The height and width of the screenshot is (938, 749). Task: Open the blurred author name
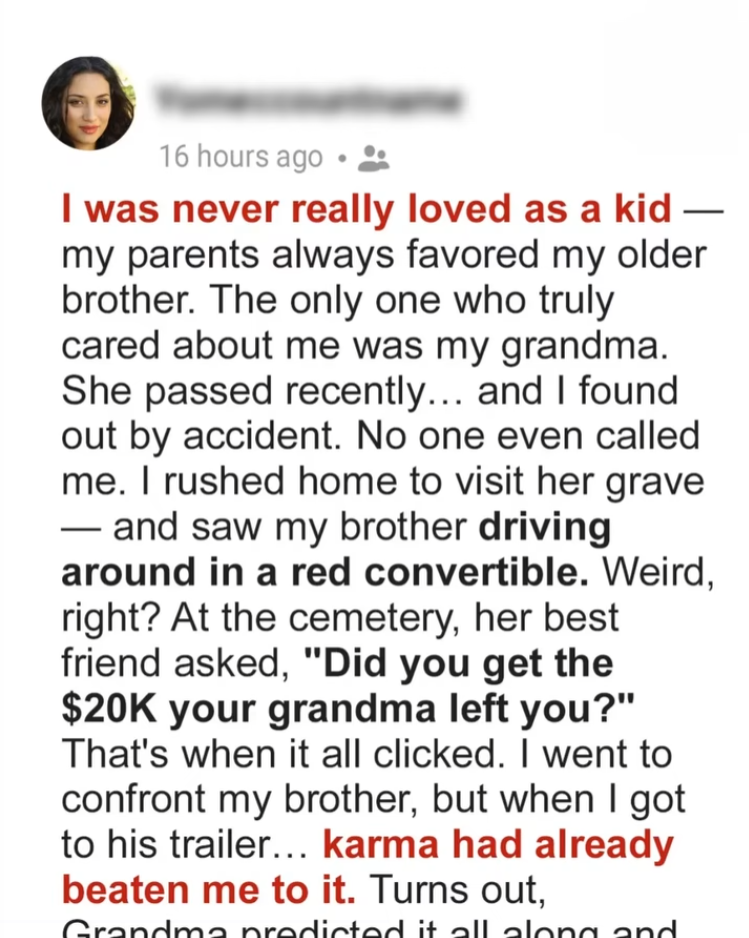pos(309,101)
